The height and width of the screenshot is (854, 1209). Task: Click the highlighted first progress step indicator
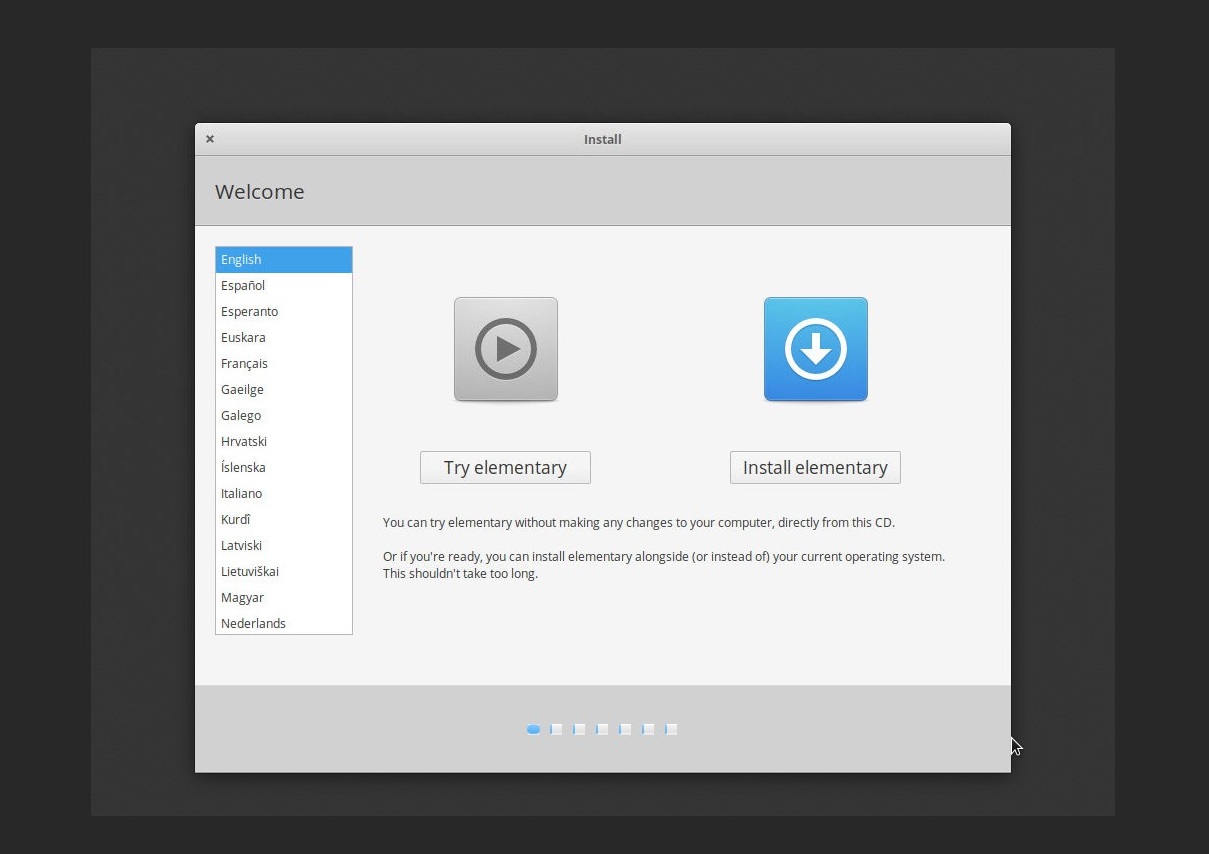[x=533, y=730]
